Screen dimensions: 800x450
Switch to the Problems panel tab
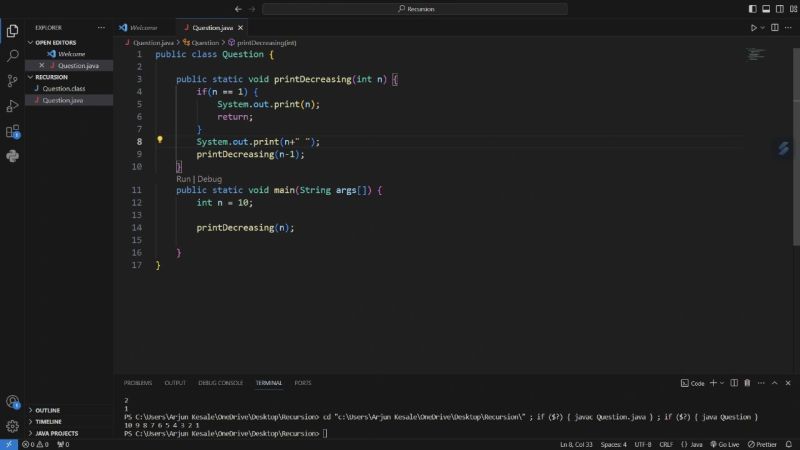[138, 383]
